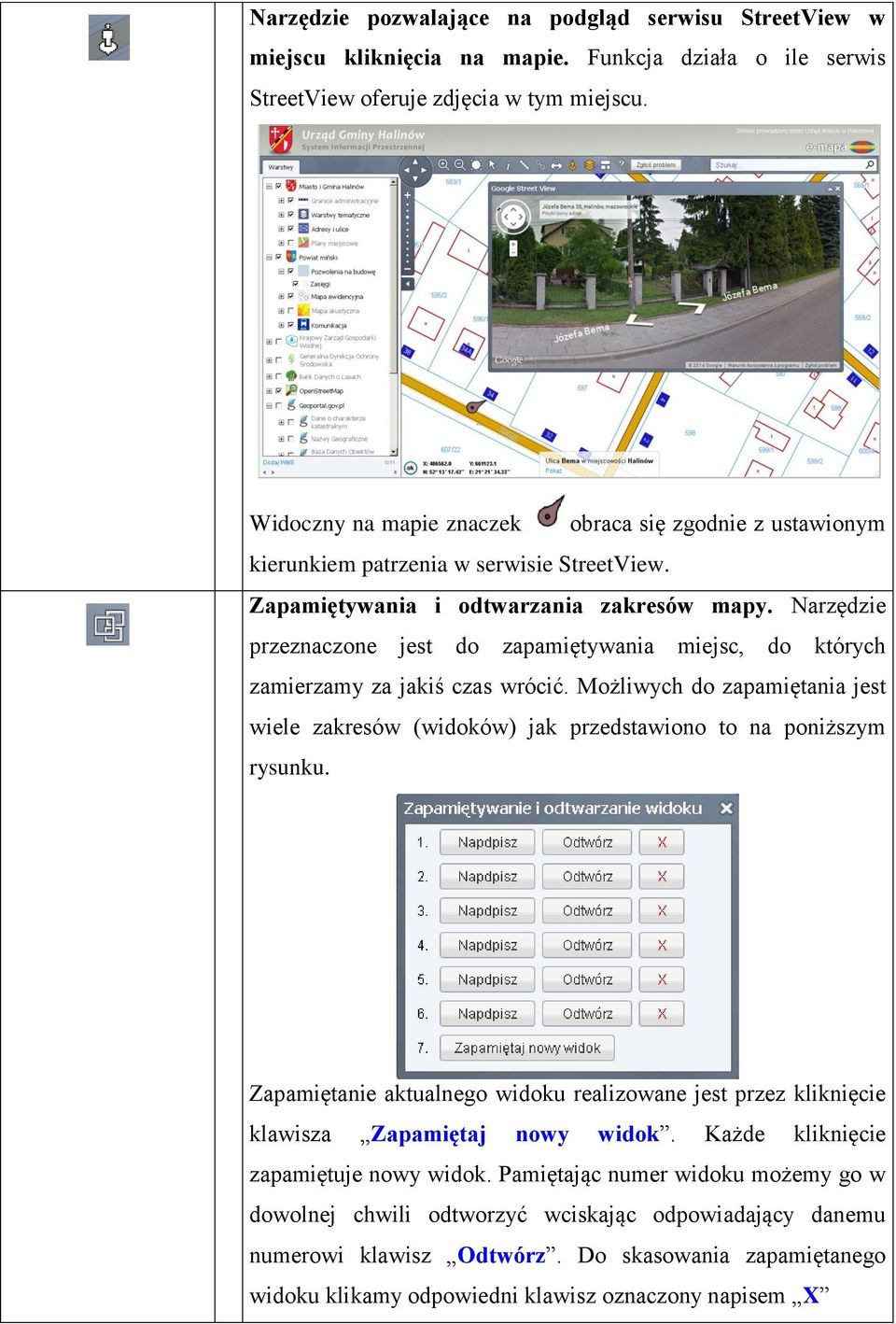Click the Dodaj WMS link
Screen dimensions: 896x1324
[x=278, y=462]
